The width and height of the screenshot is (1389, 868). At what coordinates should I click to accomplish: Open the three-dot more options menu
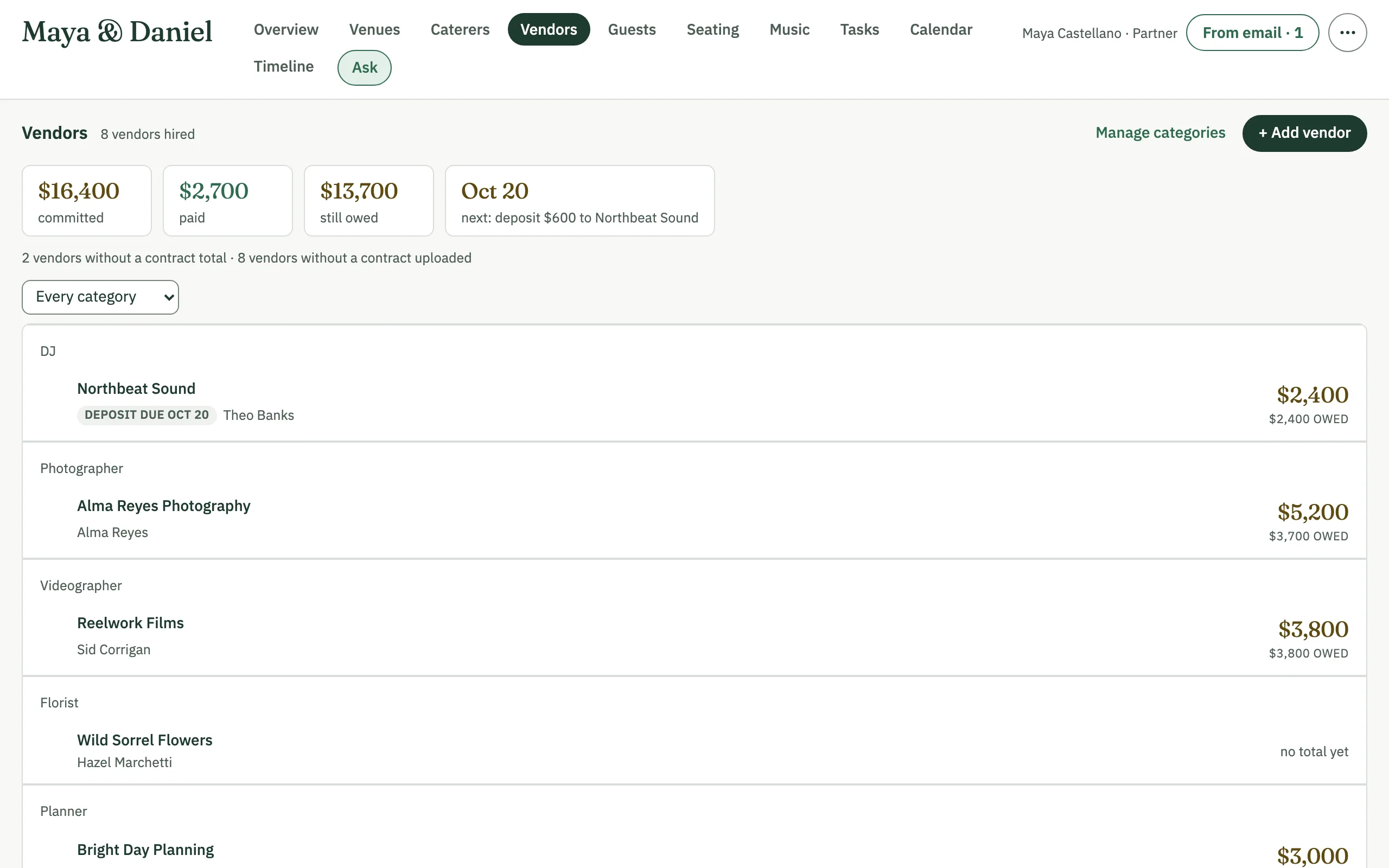click(1347, 33)
